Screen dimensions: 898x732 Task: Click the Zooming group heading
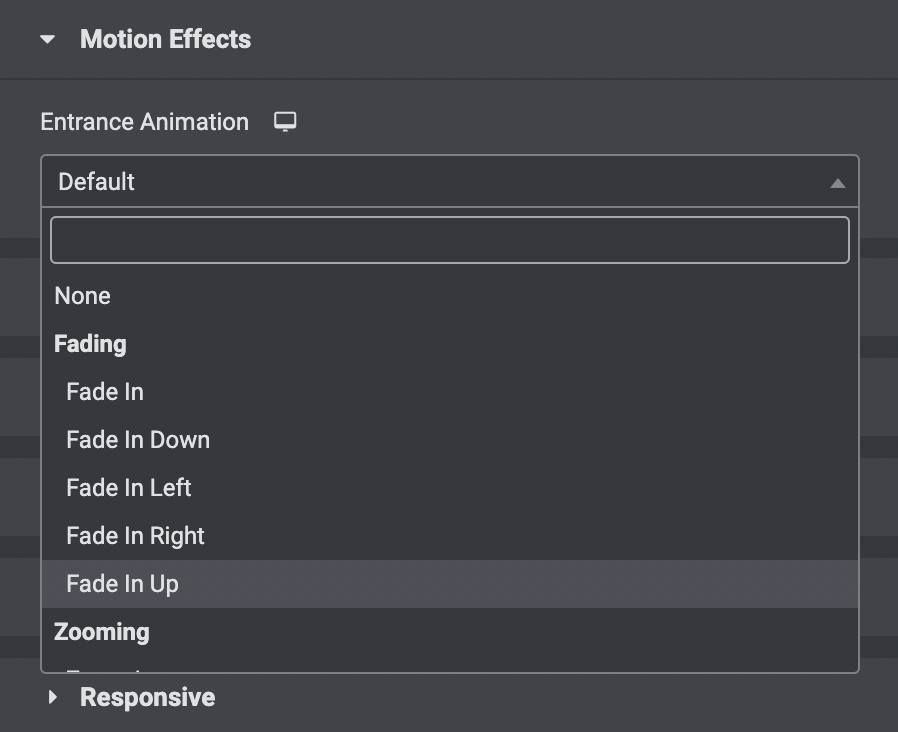point(101,632)
